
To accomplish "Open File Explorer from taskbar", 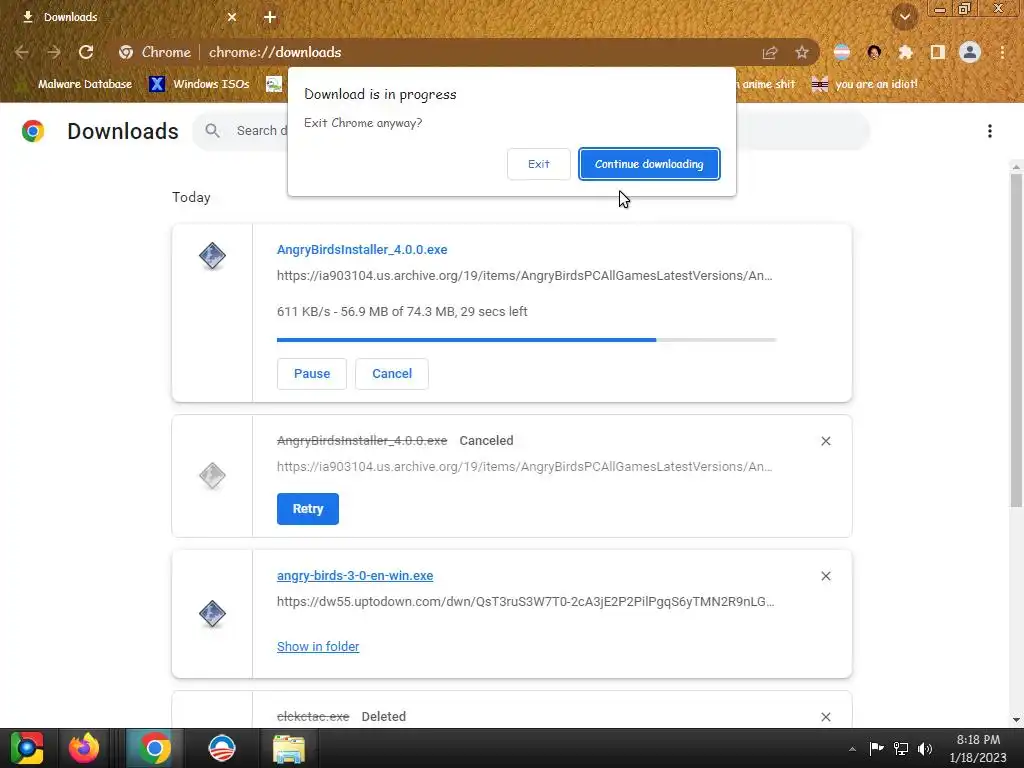I will (289, 749).
